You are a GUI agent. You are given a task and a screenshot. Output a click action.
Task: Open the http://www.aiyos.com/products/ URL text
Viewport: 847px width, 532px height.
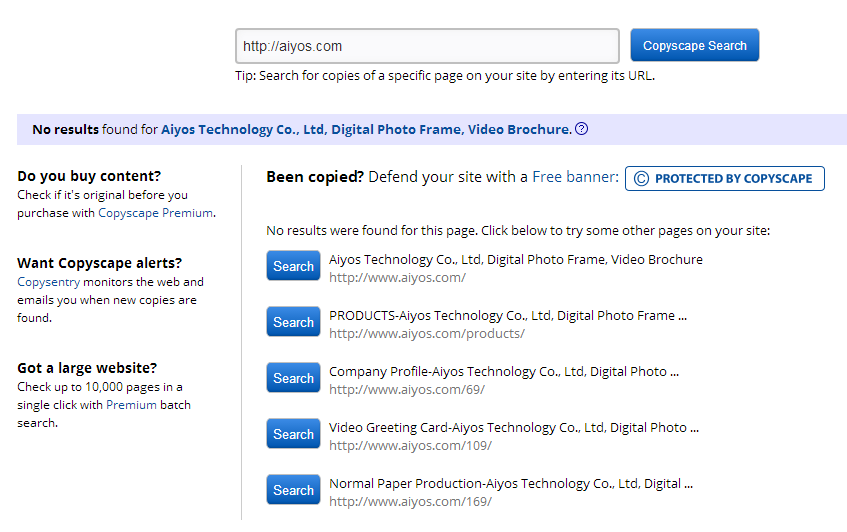(x=427, y=334)
